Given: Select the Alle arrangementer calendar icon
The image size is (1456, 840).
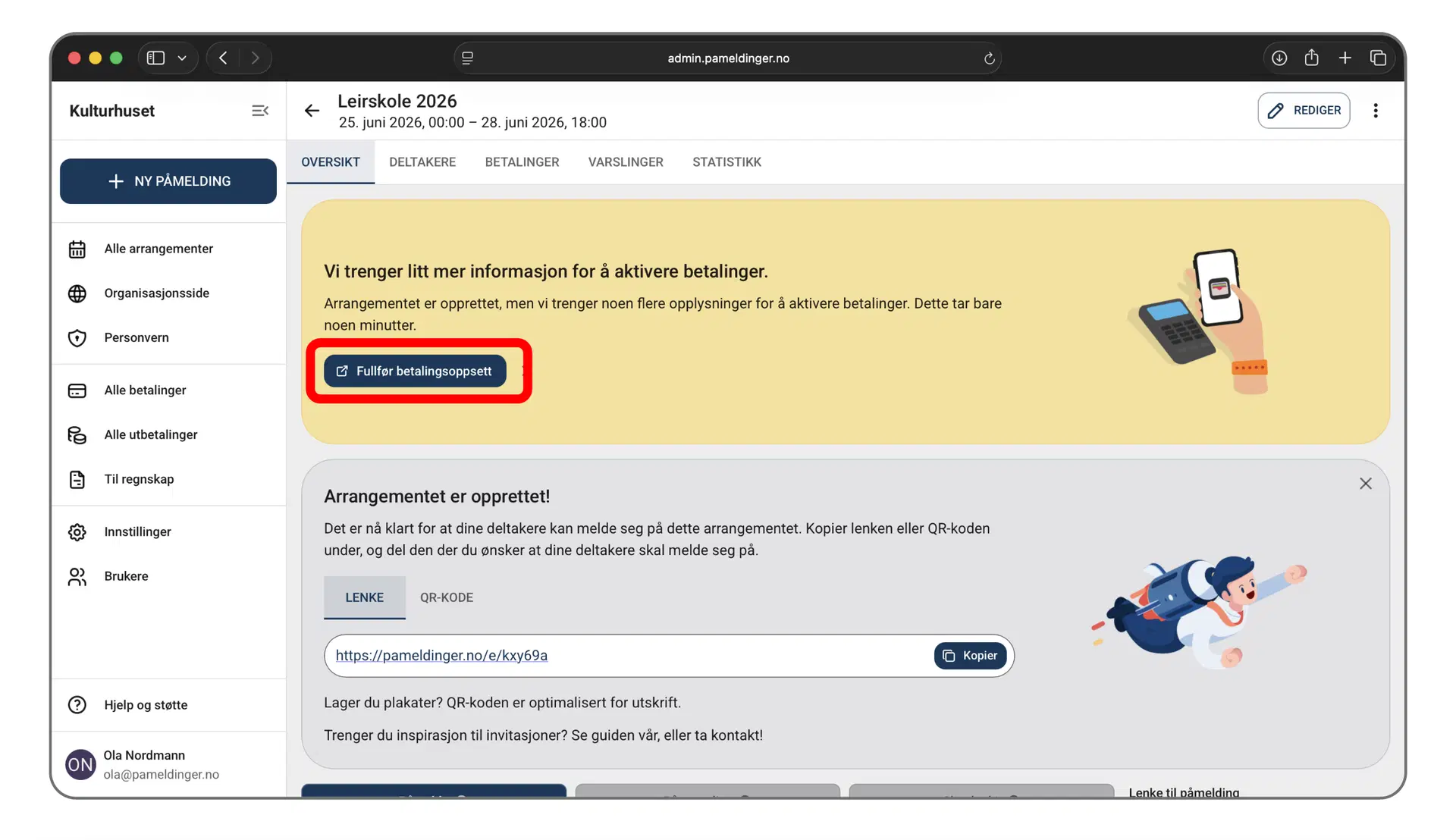Looking at the screenshot, I should tap(78, 249).
